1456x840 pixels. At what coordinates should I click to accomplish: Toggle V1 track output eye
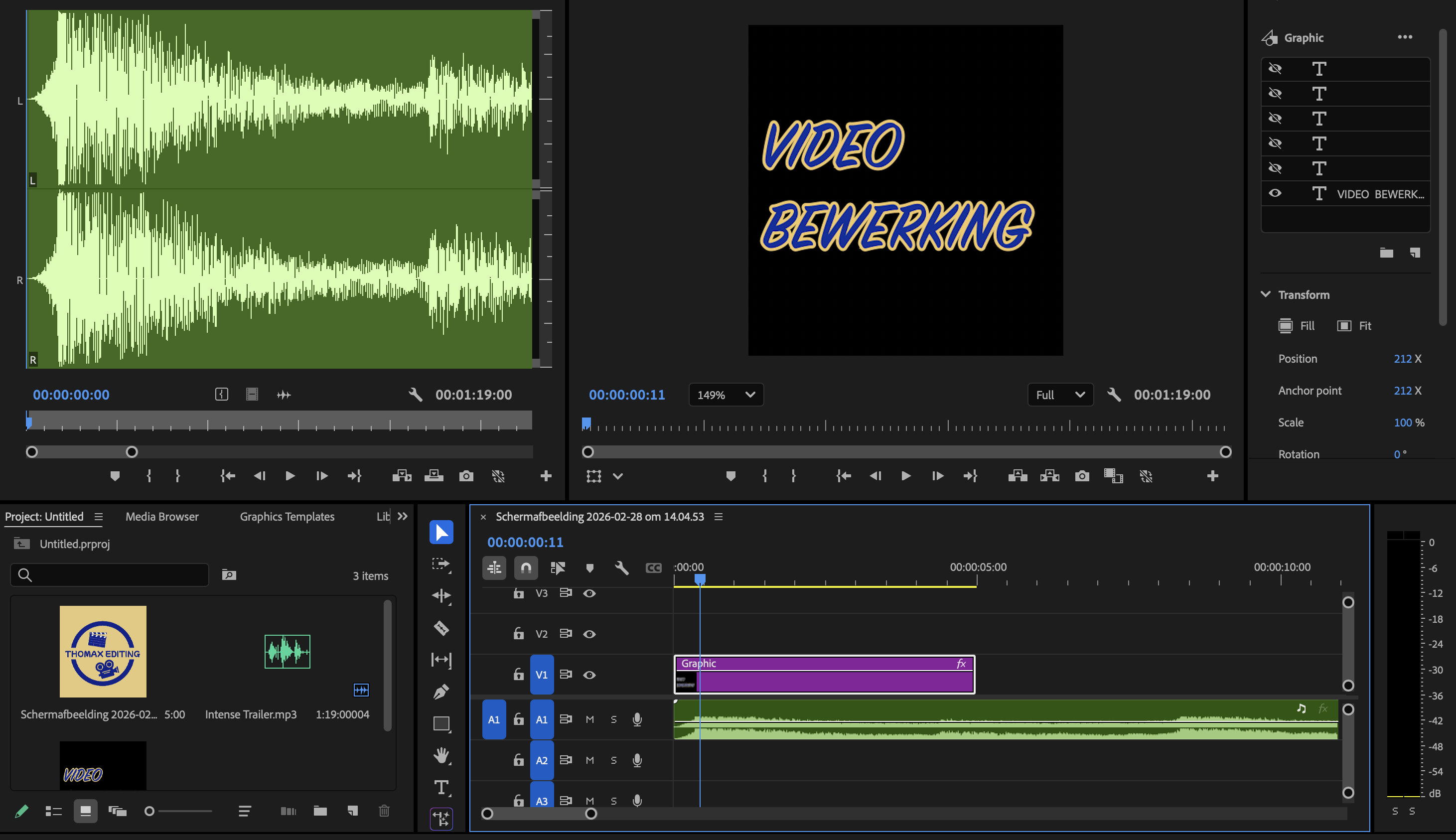(x=589, y=675)
